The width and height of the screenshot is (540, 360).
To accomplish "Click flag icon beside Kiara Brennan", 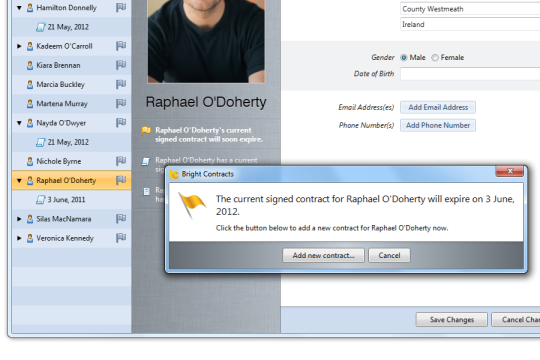I will tap(121, 65).
